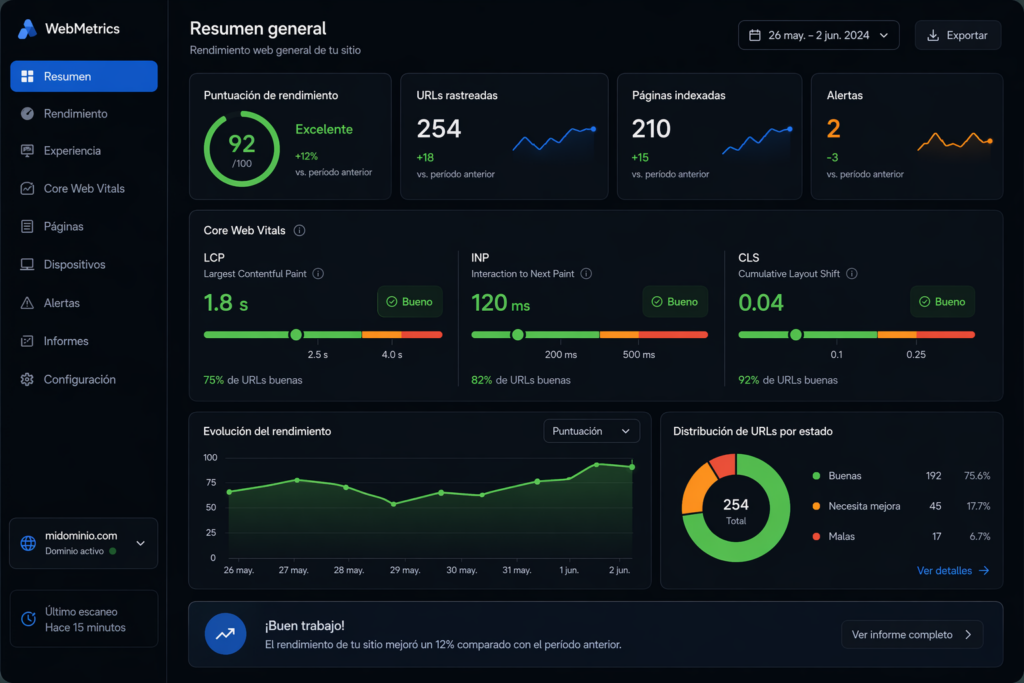This screenshot has height=683, width=1024.
Task: Click the WebMetrics logo icon
Action: 27,29
